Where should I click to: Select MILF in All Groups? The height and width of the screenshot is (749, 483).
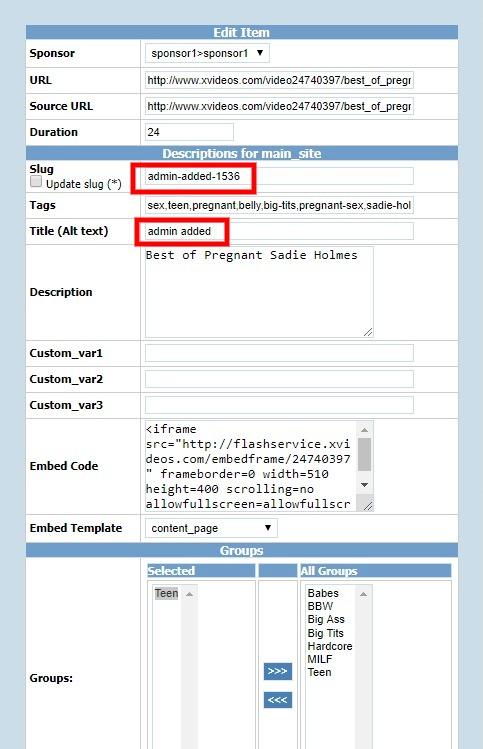320,659
